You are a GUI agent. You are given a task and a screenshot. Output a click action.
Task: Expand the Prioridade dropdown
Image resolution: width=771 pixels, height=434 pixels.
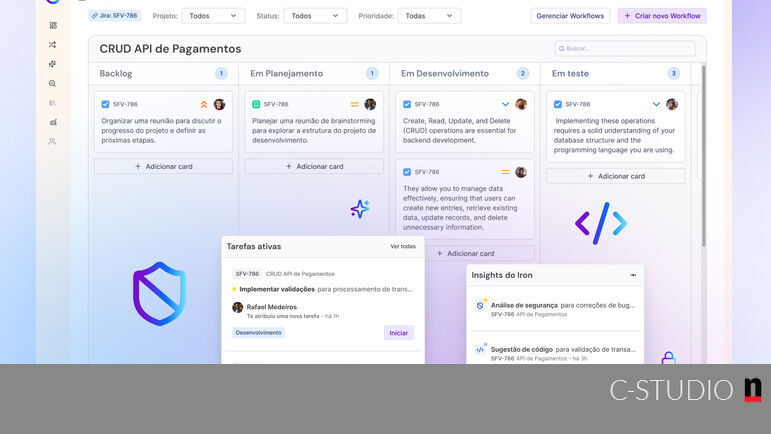tap(429, 16)
